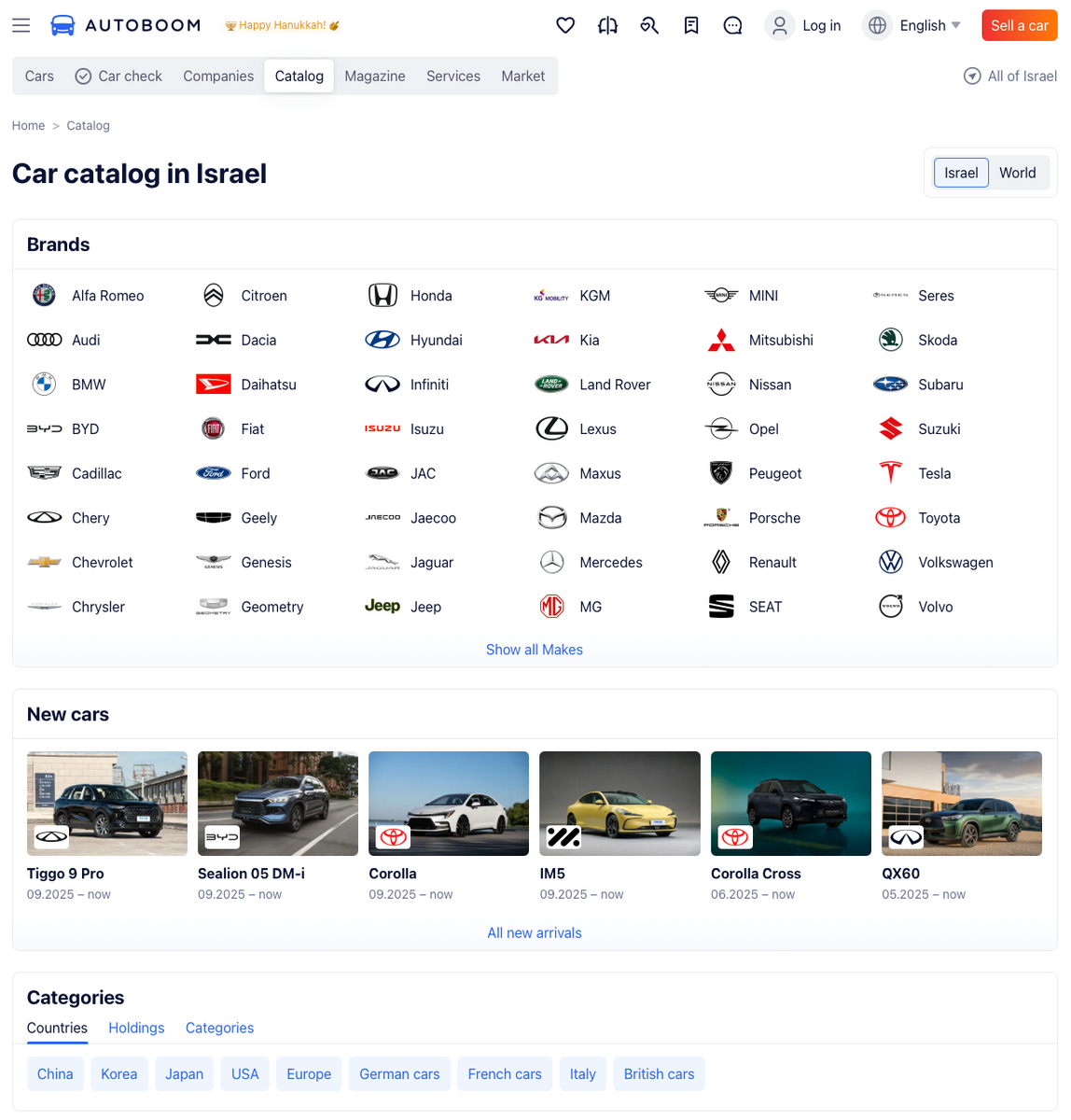The image size is (1071, 1120).
Task: Open favorites heart icon
Action: pos(565,25)
